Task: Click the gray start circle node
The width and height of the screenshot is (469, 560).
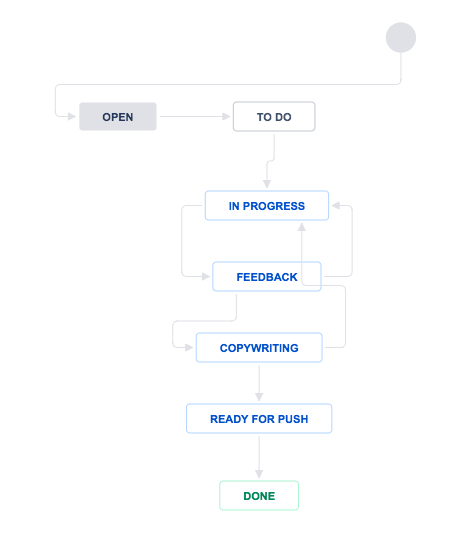Action: (401, 38)
